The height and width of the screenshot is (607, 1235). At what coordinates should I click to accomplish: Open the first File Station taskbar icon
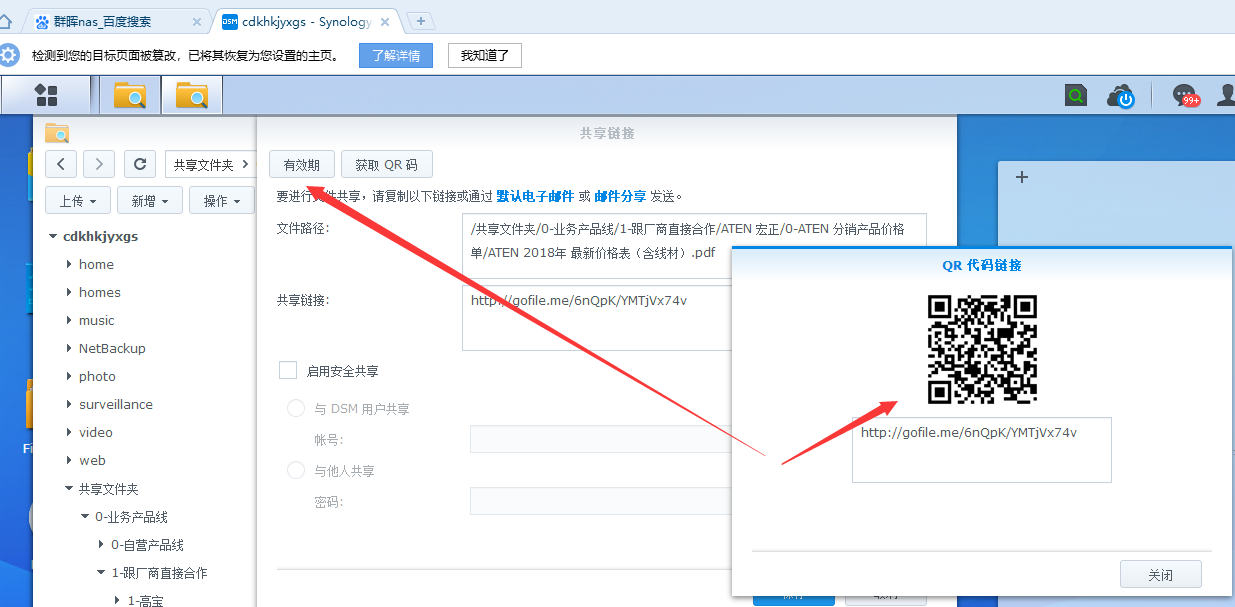click(130, 95)
